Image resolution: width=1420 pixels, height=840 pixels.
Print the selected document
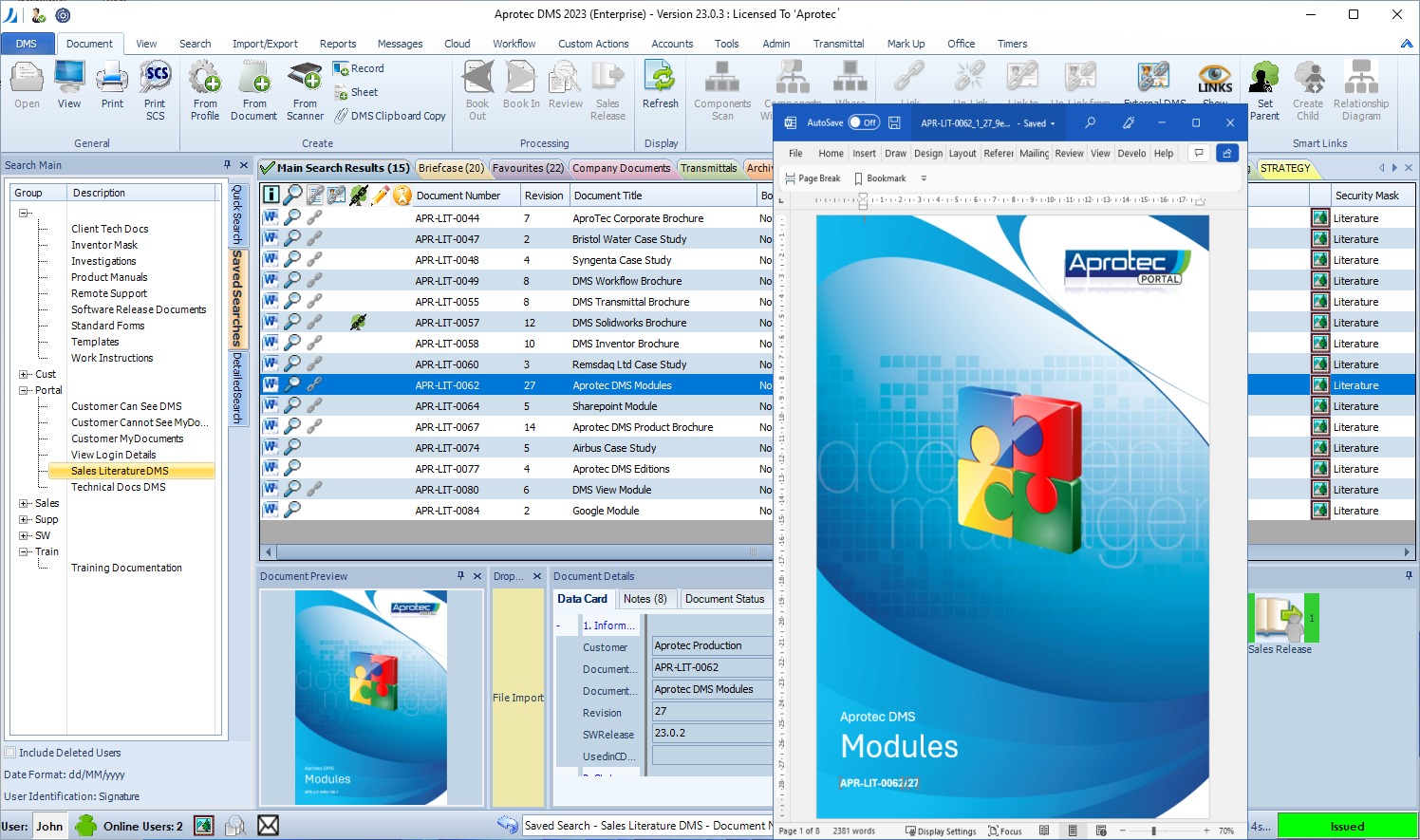tap(112, 84)
